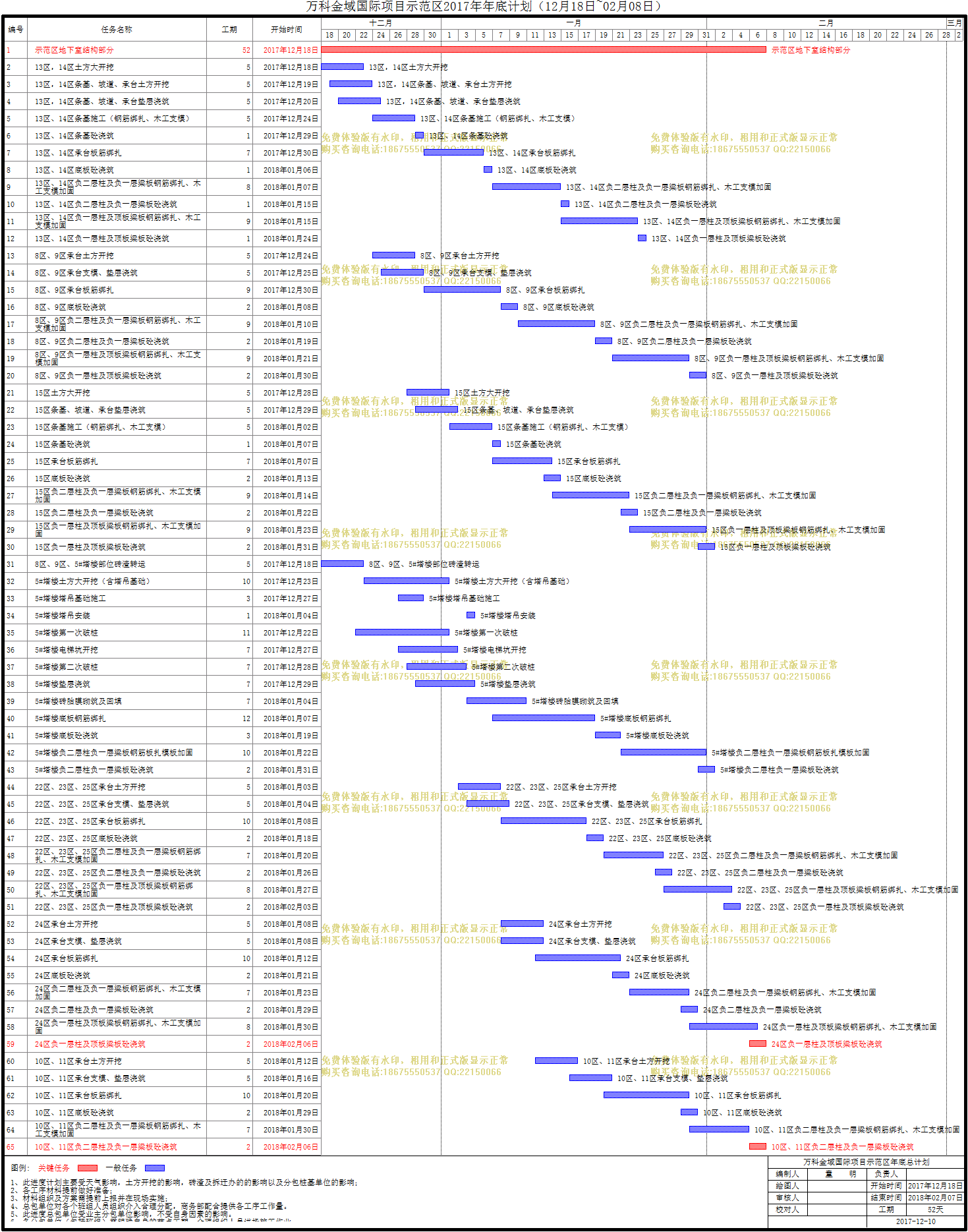Click the start date 2018年02月03日
The image size is (968, 1232).
point(291,907)
